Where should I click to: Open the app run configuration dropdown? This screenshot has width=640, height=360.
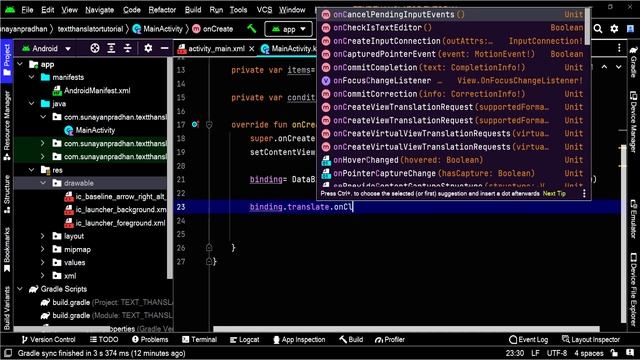click(x=289, y=29)
